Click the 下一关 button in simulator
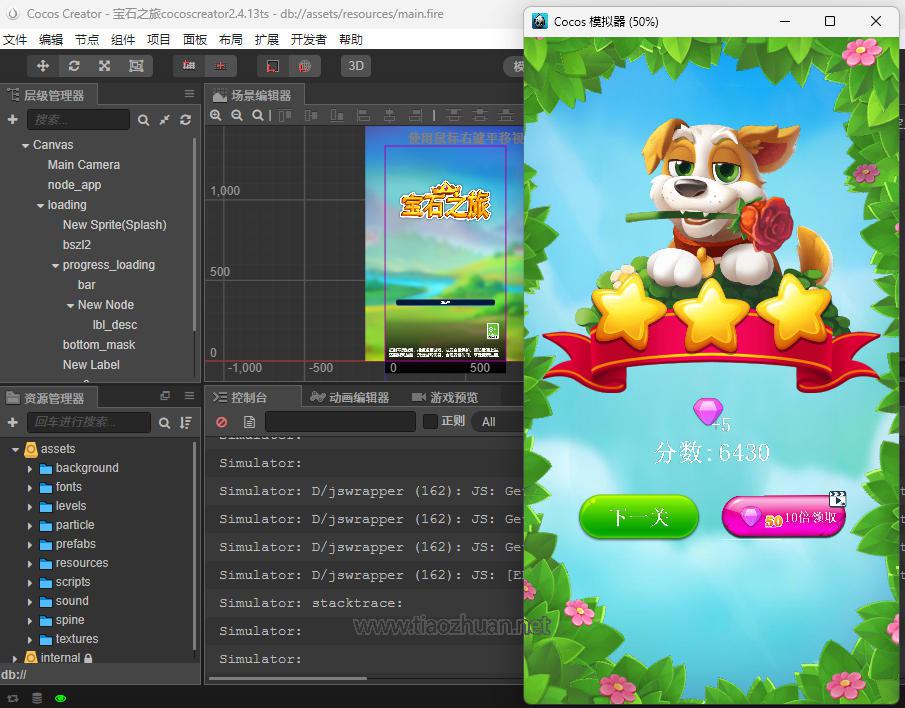The width and height of the screenshot is (905, 708). click(638, 518)
